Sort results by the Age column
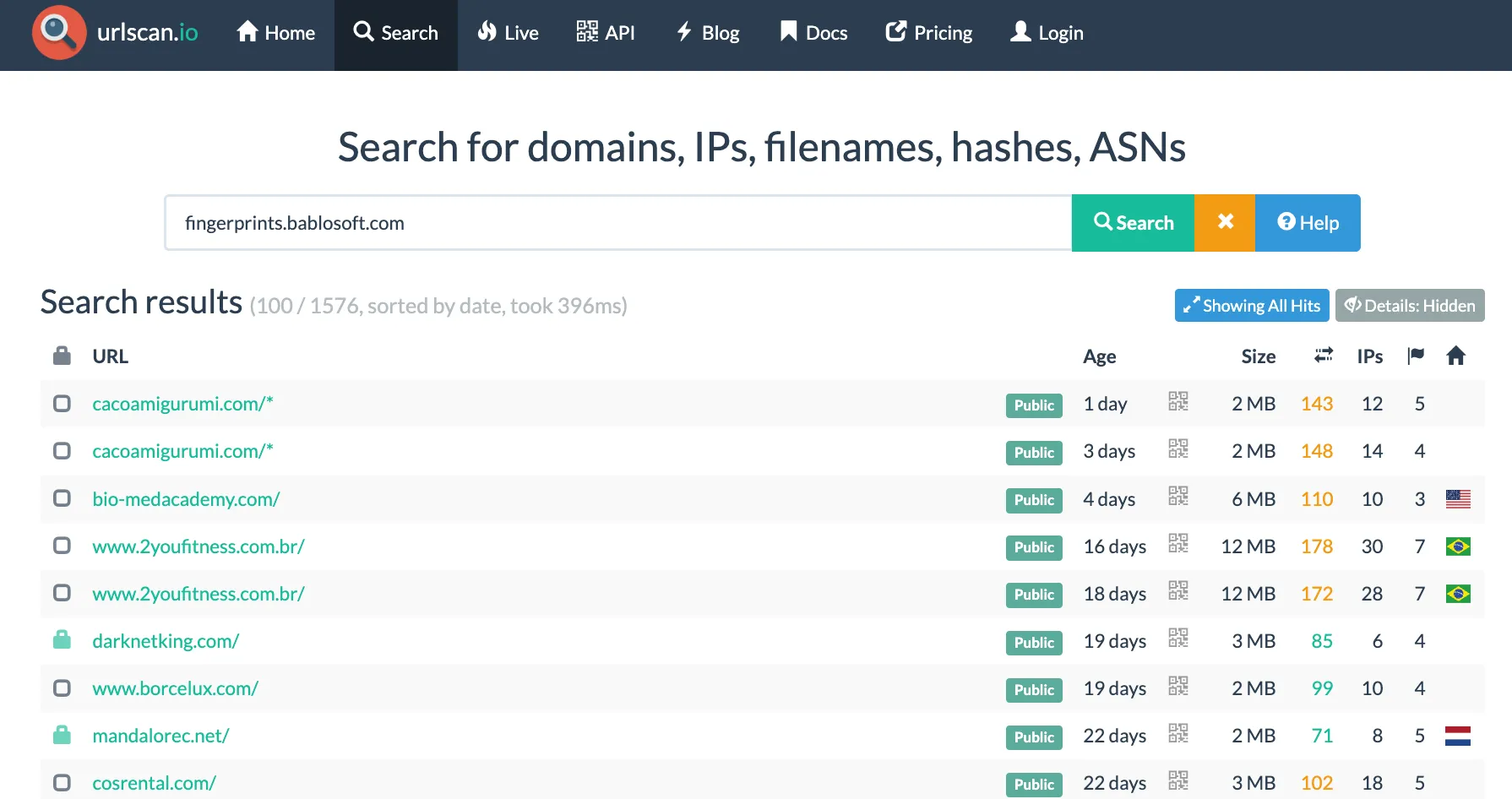Viewport: 1512px width, 799px height. coord(1099,356)
